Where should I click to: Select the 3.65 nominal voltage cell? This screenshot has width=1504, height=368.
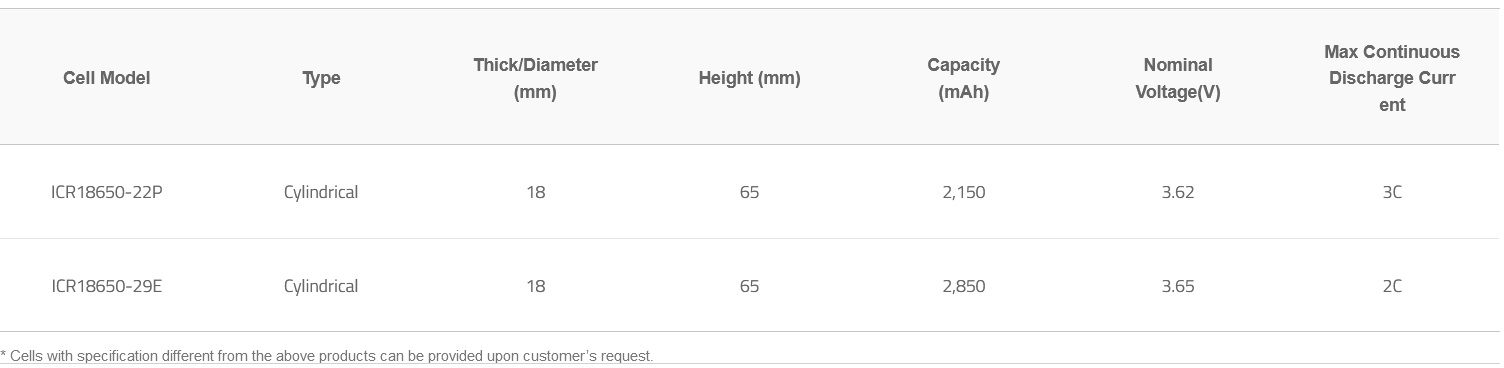click(x=1178, y=286)
